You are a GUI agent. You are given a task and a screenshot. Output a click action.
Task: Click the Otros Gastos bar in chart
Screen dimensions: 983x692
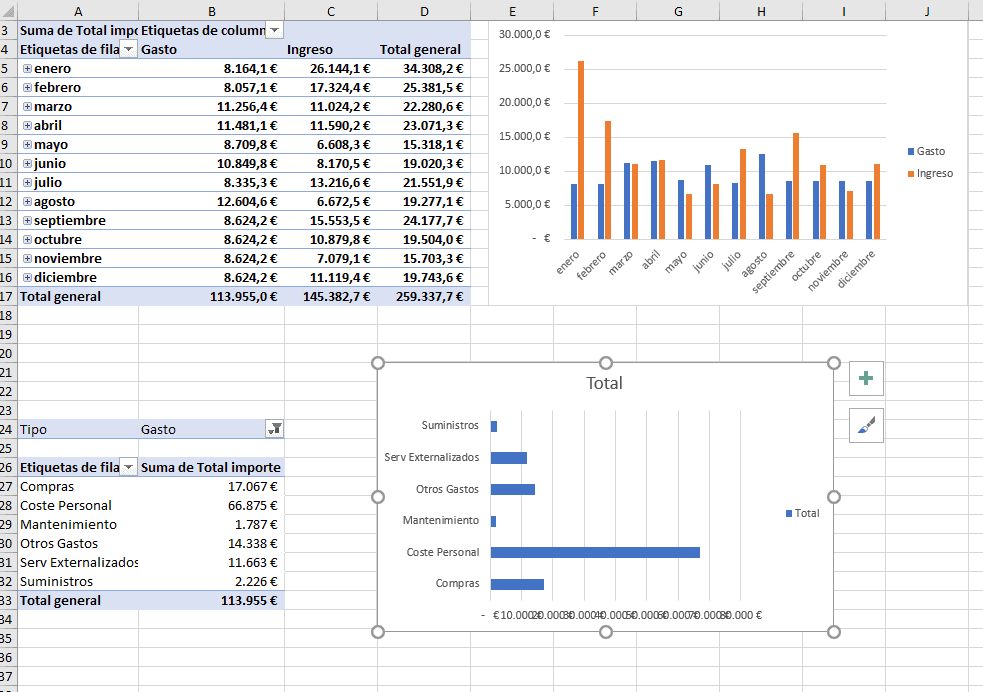point(513,490)
